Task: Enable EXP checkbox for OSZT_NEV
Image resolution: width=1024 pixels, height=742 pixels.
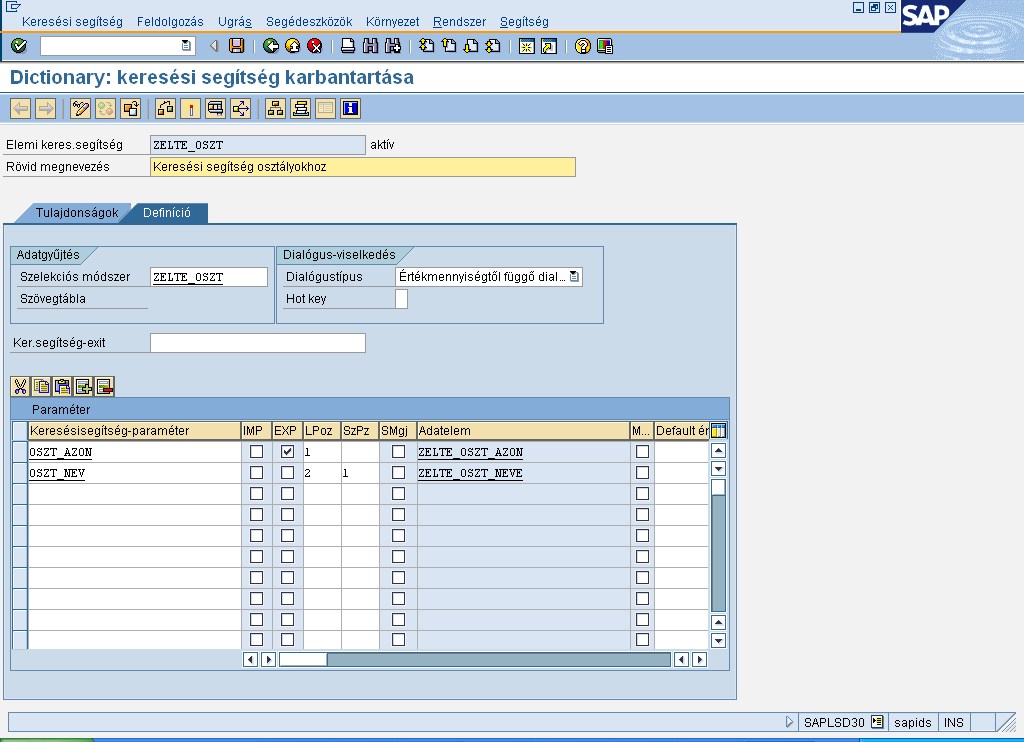Action: point(287,472)
